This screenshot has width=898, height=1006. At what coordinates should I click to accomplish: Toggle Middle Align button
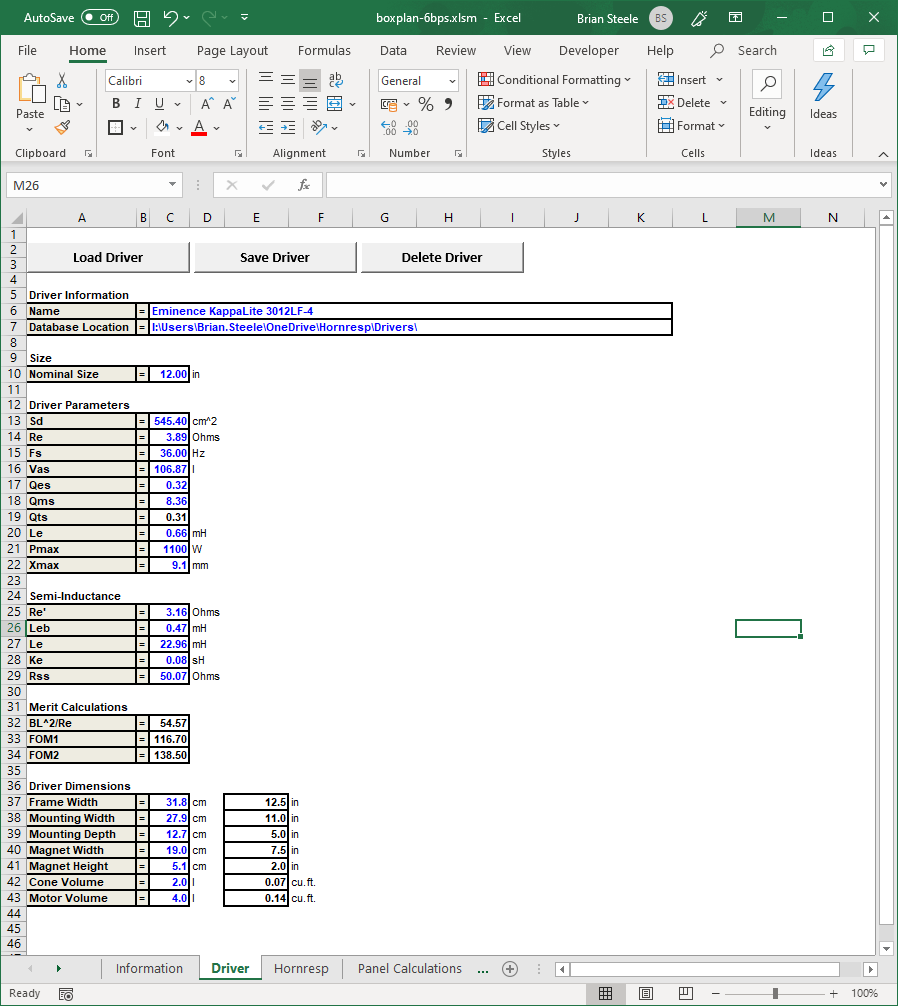(x=288, y=80)
